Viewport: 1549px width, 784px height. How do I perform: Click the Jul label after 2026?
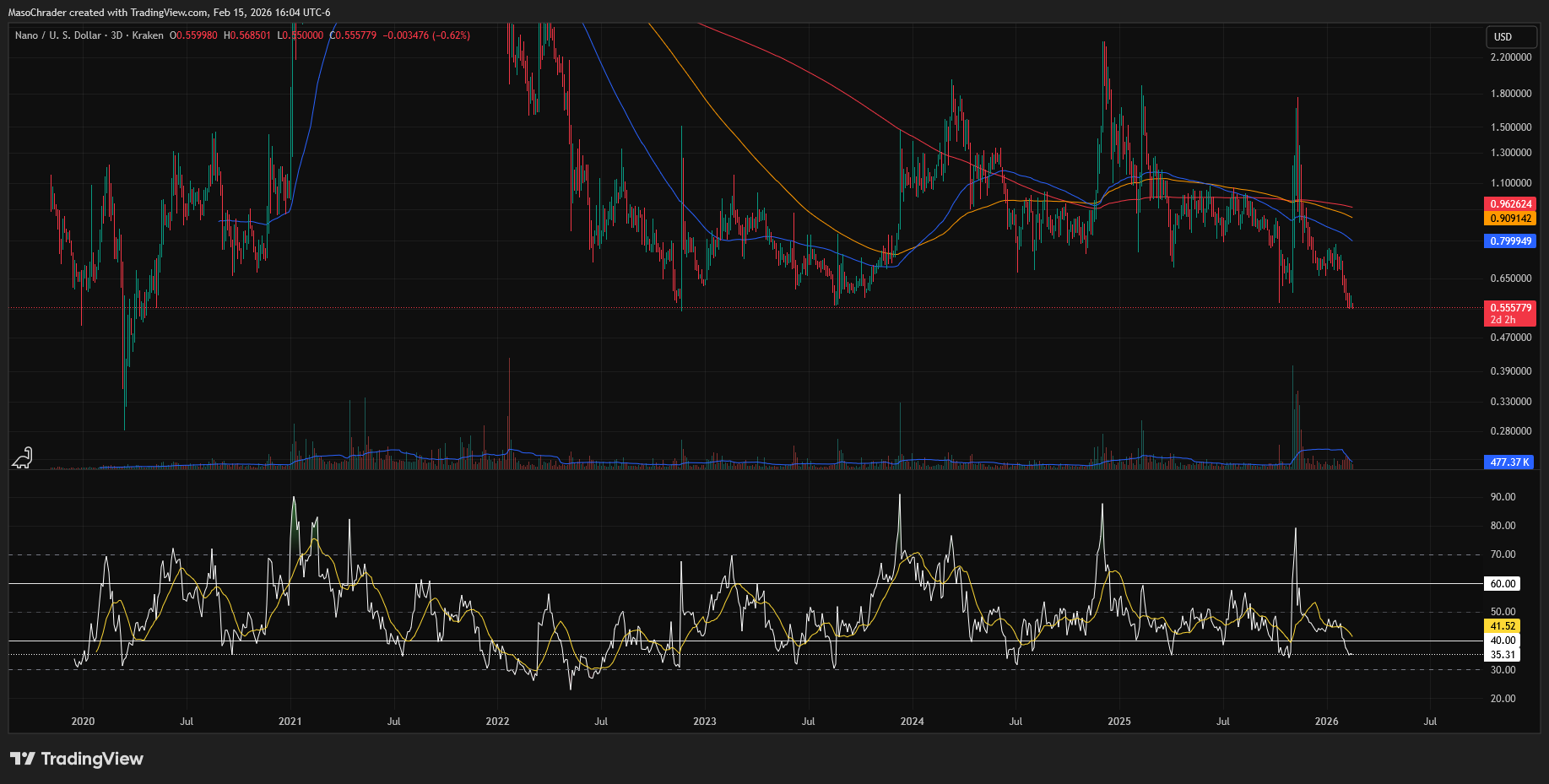[1430, 722]
